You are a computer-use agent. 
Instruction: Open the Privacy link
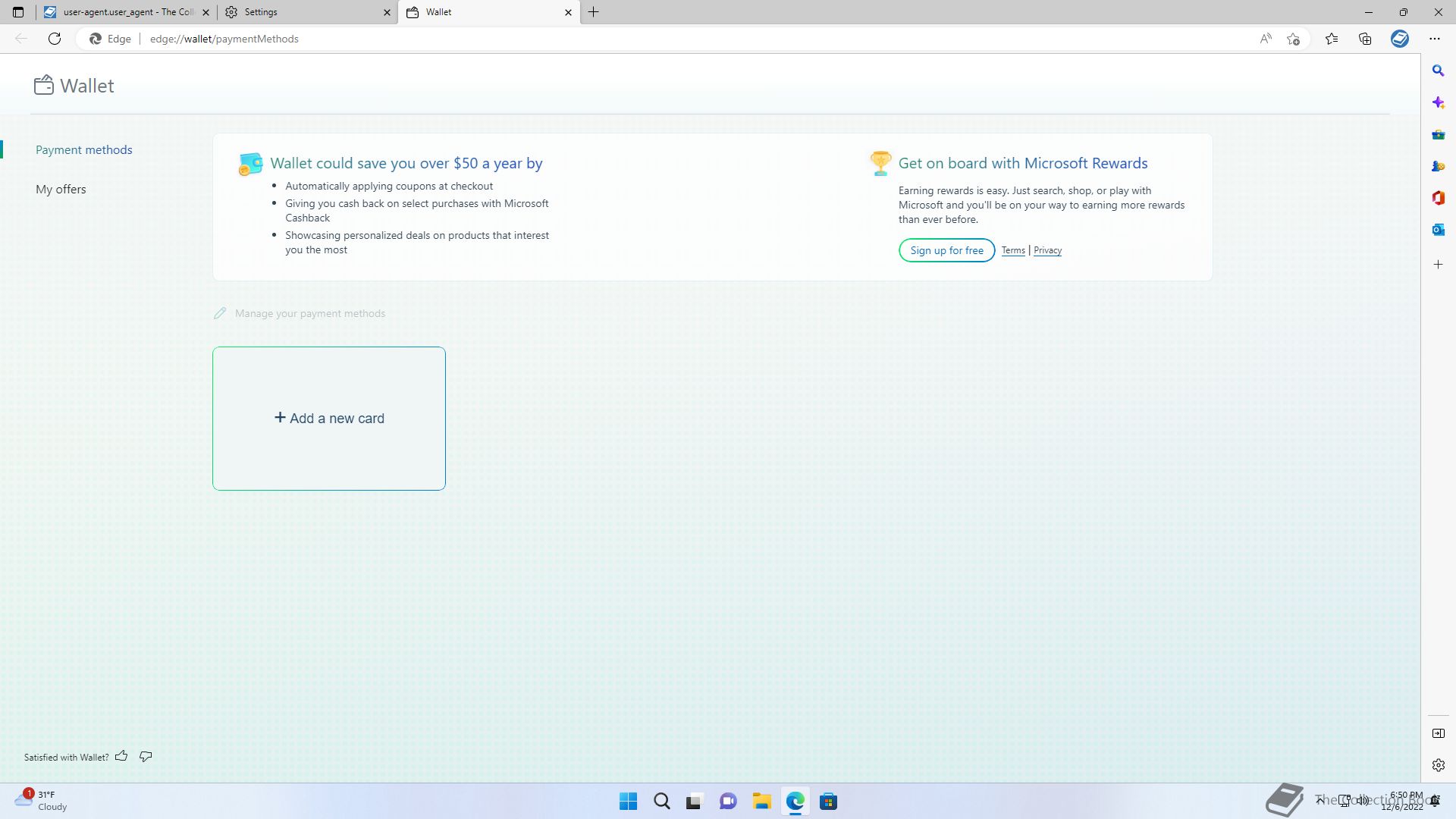1047,250
